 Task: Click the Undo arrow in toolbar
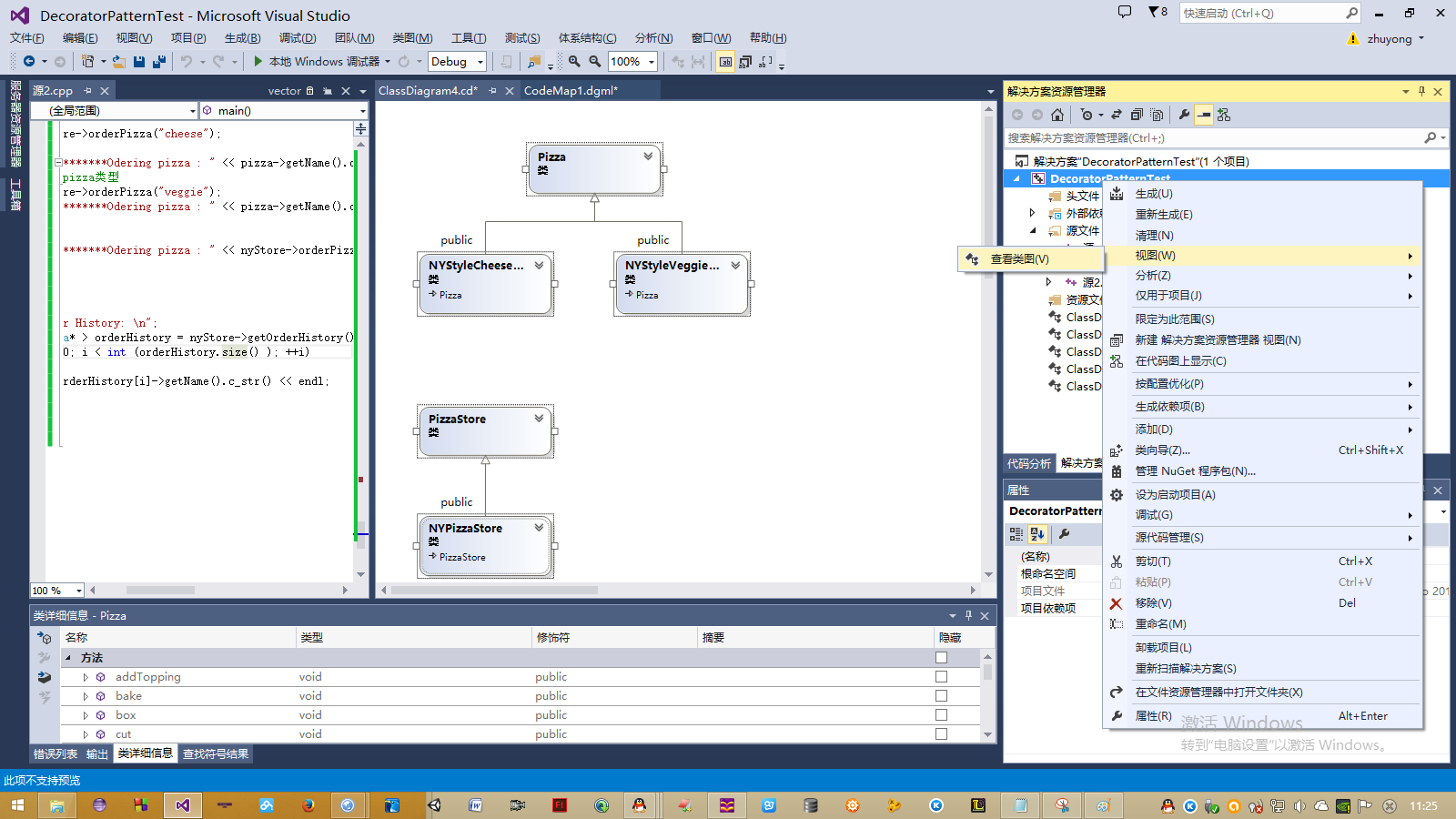click(187, 62)
